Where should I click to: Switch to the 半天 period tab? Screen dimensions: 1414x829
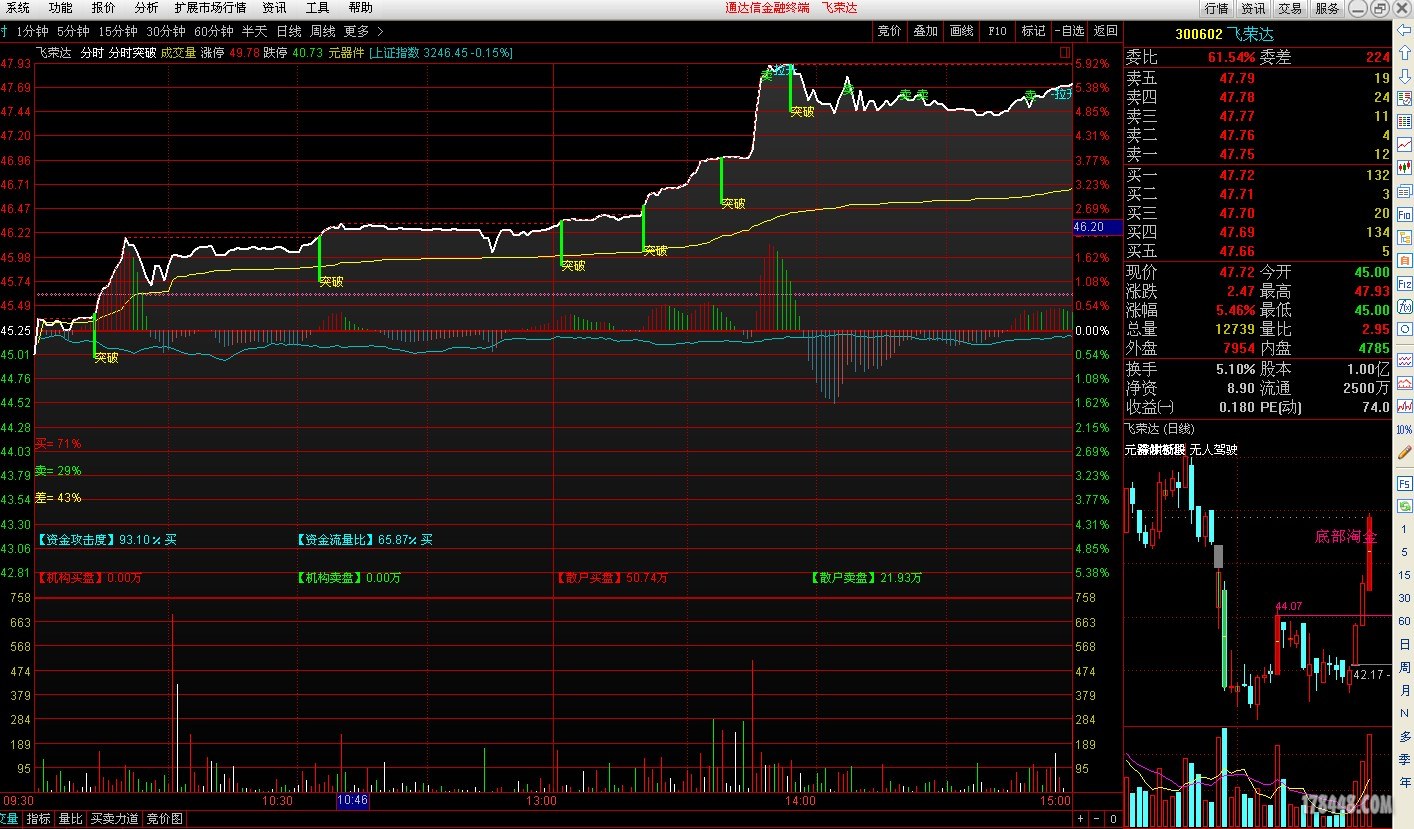(x=254, y=31)
